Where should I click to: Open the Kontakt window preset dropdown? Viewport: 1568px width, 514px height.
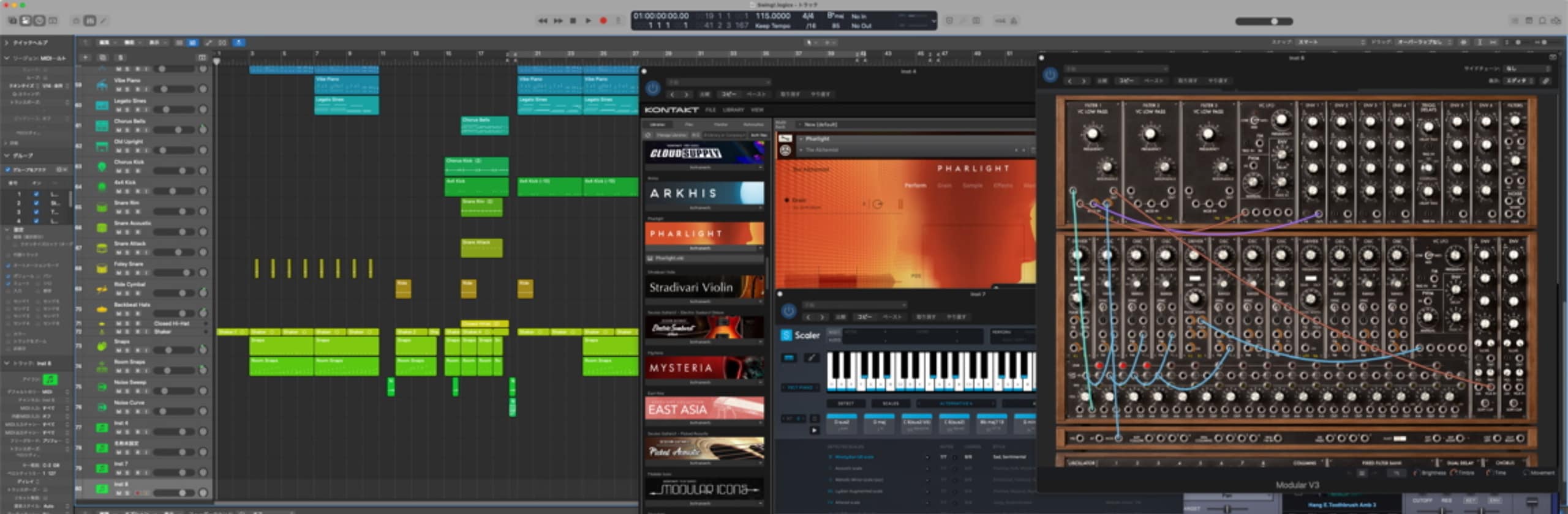pos(719,82)
